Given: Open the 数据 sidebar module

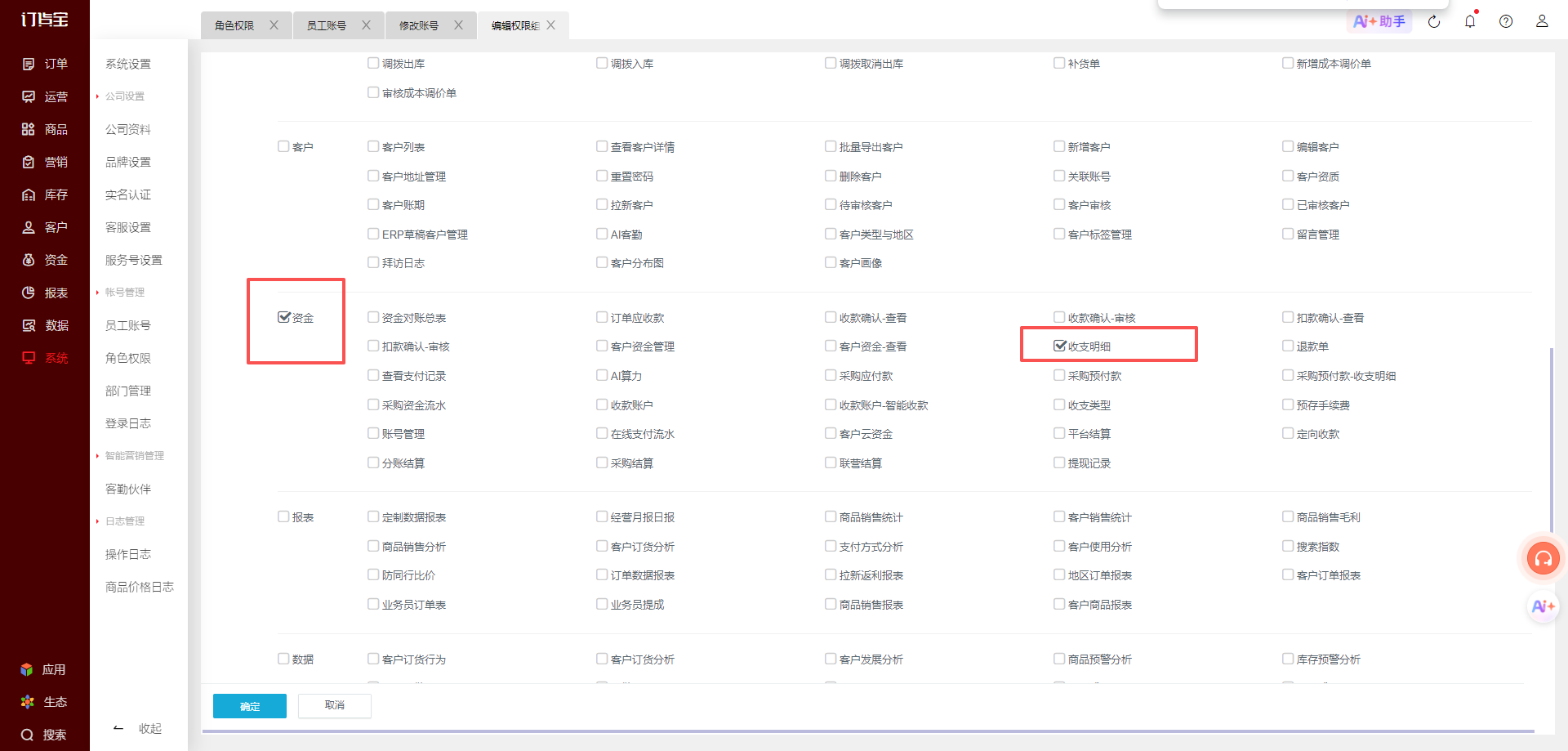Looking at the screenshot, I should [45, 325].
